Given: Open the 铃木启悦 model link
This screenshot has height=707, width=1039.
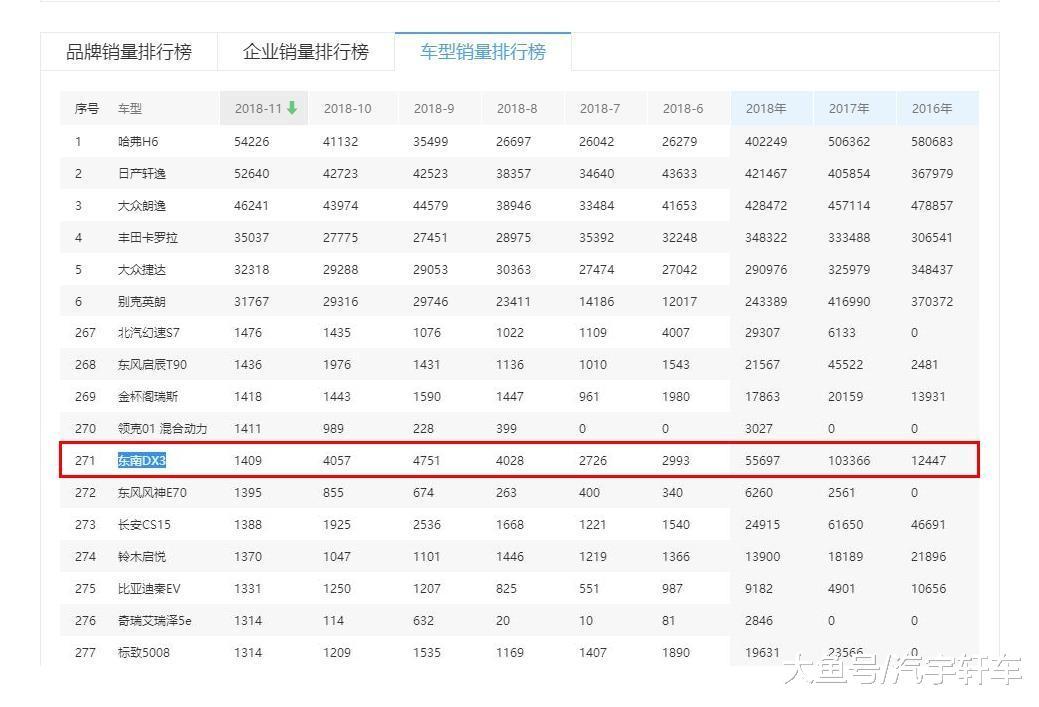Looking at the screenshot, I should pyautogui.click(x=142, y=557).
